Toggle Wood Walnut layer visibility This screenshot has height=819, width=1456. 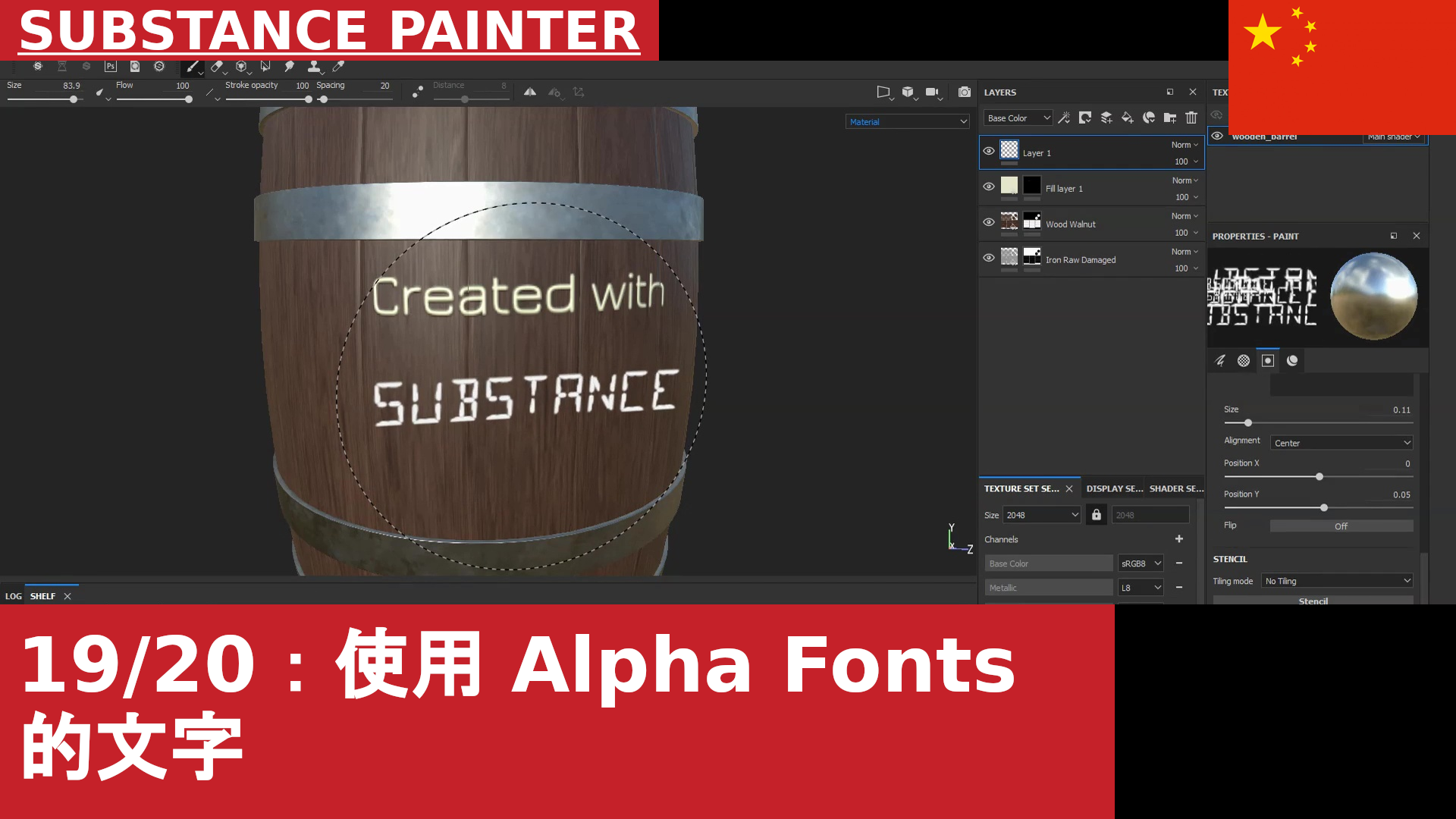[989, 222]
